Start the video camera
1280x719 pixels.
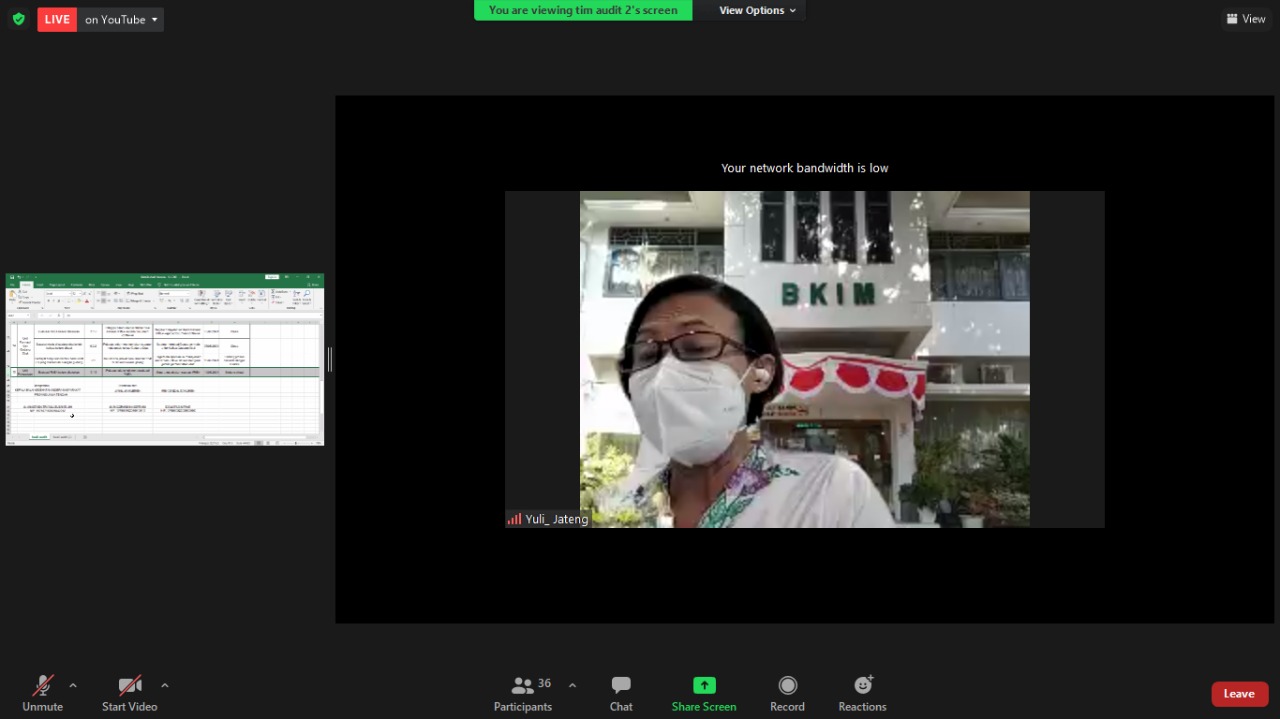pyautogui.click(x=129, y=692)
